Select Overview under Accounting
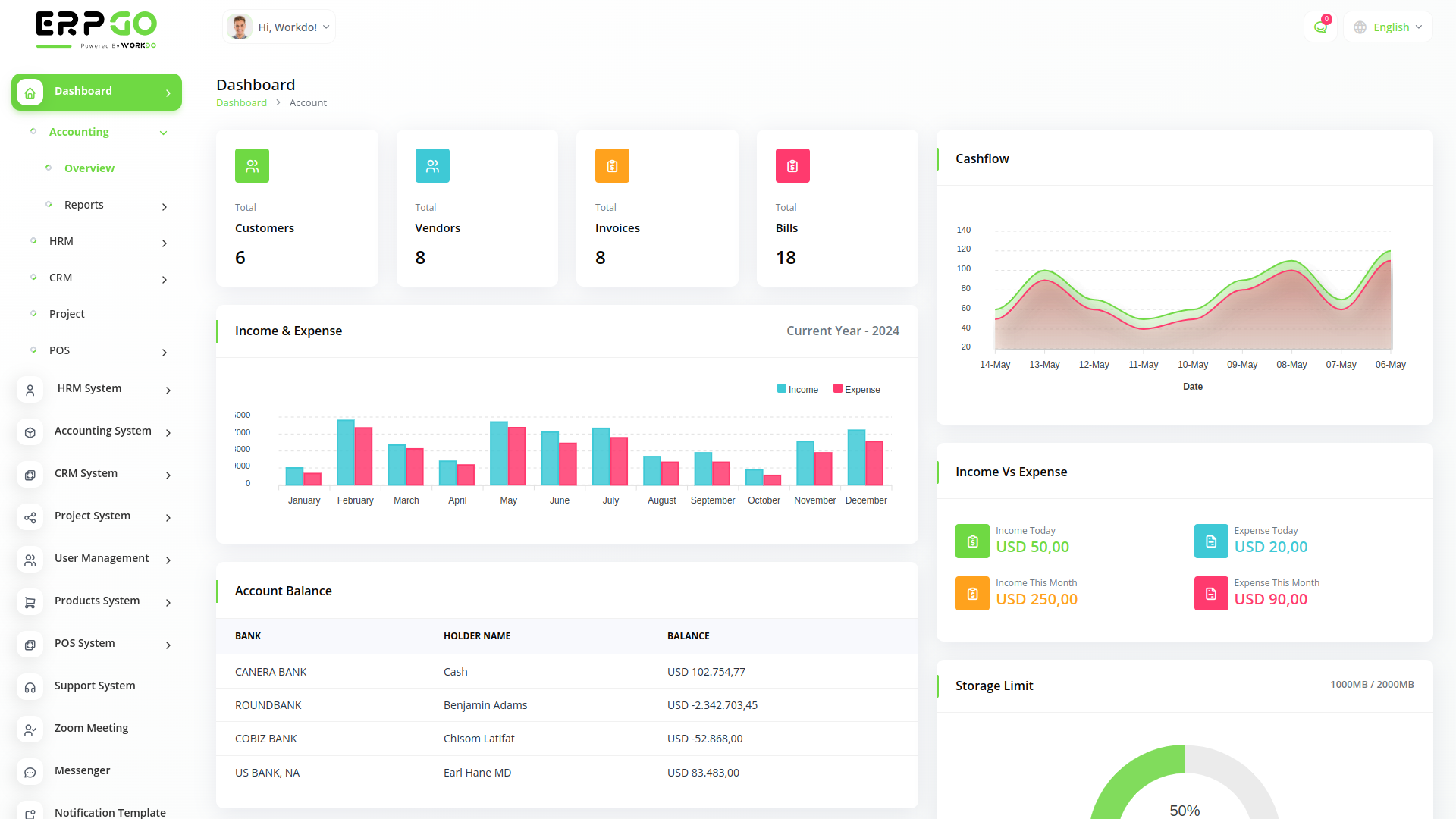1456x819 pixels. (89, 168)
